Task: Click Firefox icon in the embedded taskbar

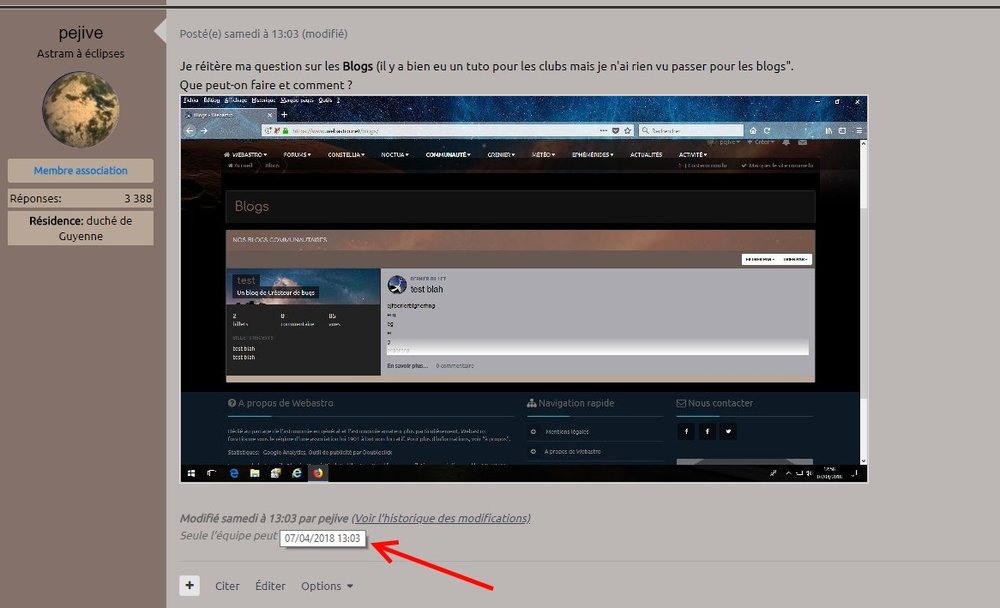Action: [318, 473]
